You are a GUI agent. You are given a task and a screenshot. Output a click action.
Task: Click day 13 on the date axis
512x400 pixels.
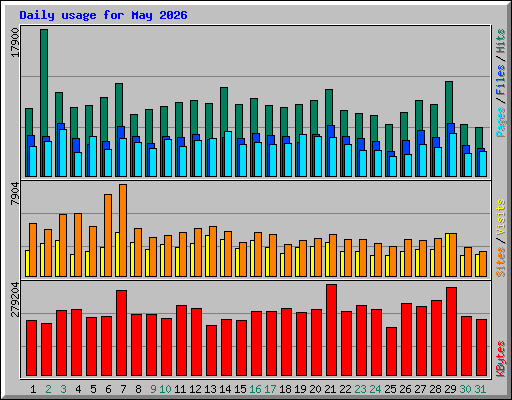[210, 389]
